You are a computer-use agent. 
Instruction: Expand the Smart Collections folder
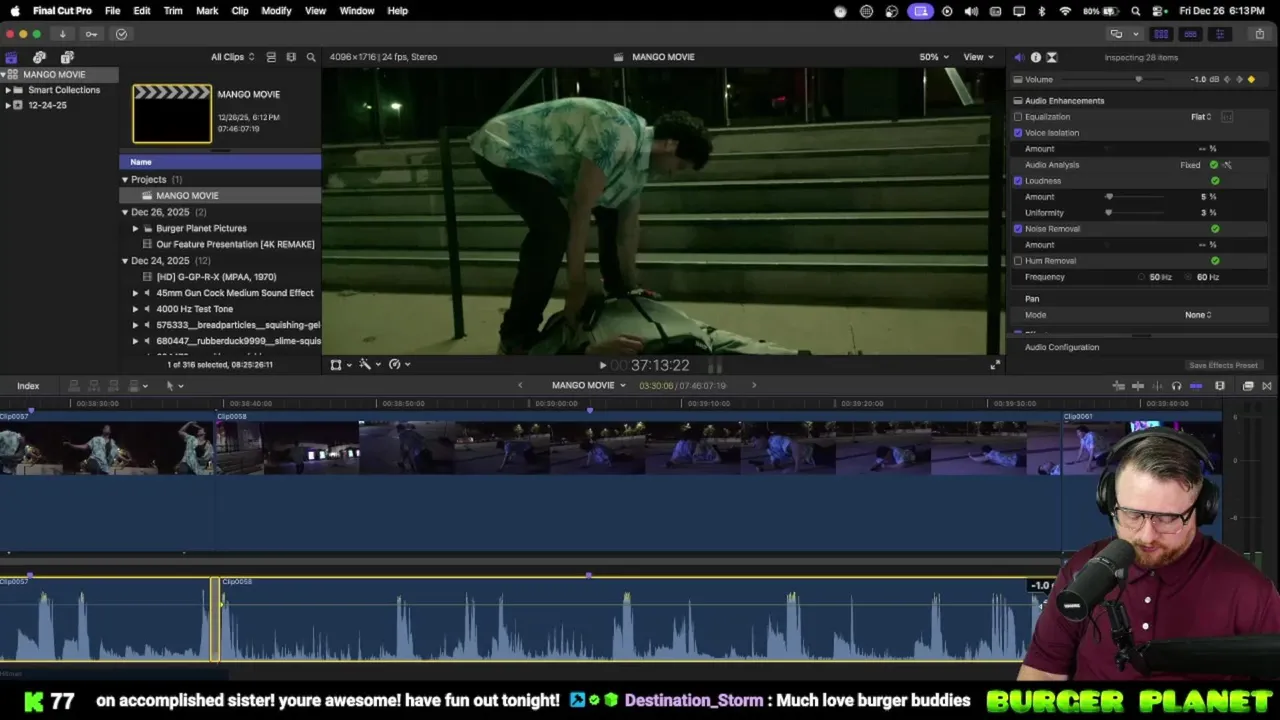pyautogui.click(x=8, y=90)
